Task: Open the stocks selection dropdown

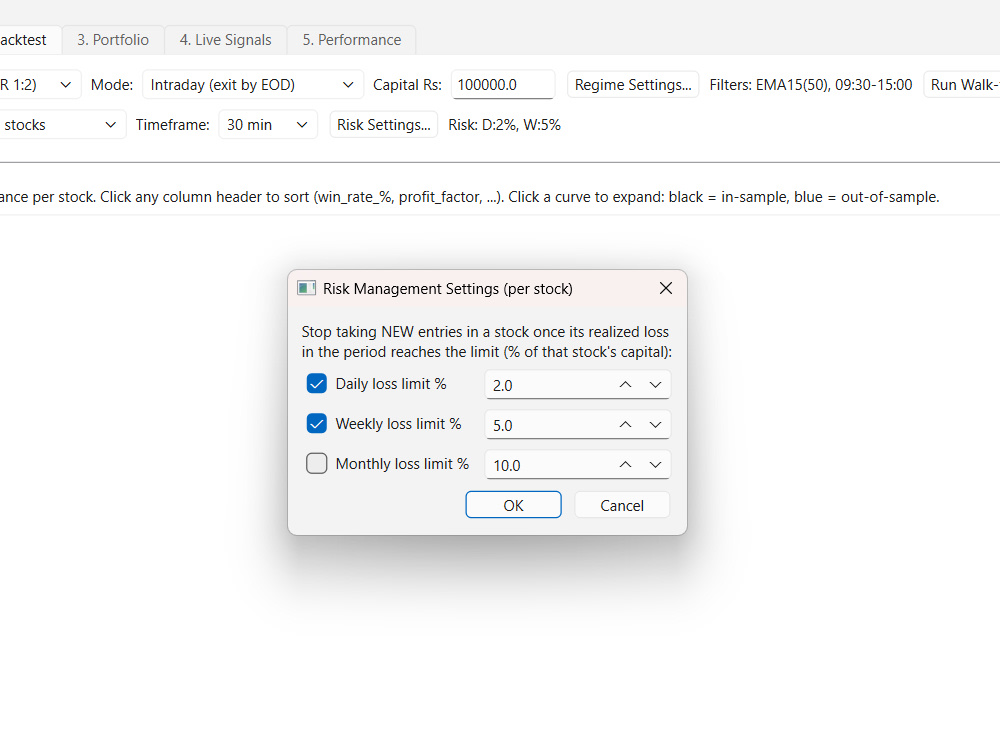Action: 62,124
